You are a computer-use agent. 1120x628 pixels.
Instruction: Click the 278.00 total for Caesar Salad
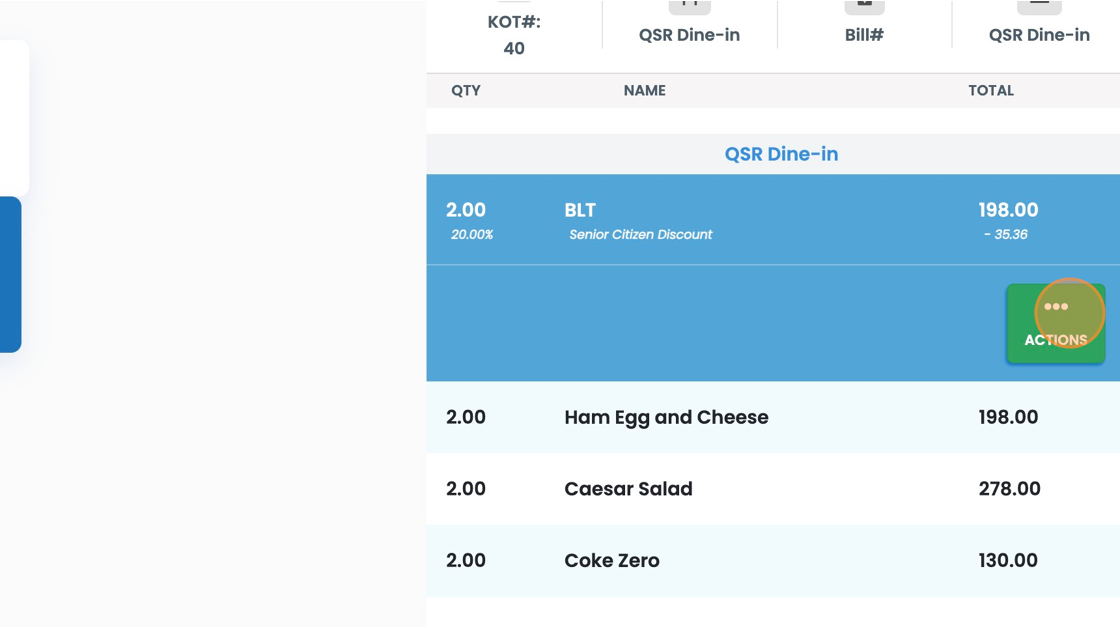(x=1009, y=489)
